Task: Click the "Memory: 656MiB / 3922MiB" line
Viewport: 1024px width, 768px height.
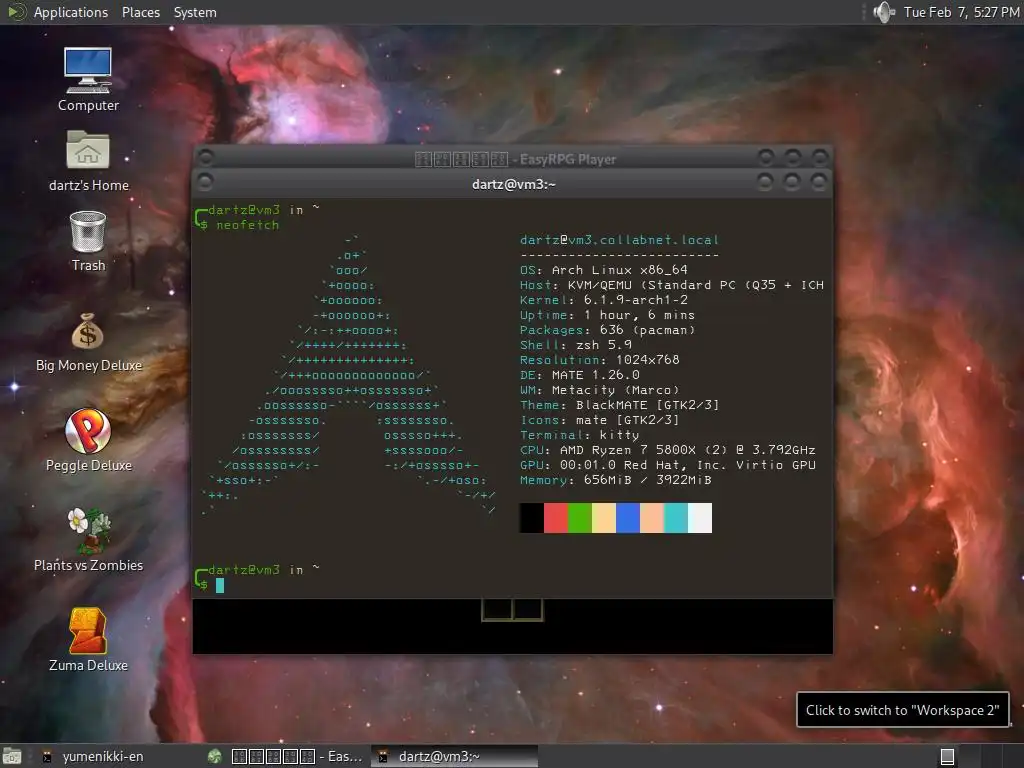Action: [x=615, y=480]
